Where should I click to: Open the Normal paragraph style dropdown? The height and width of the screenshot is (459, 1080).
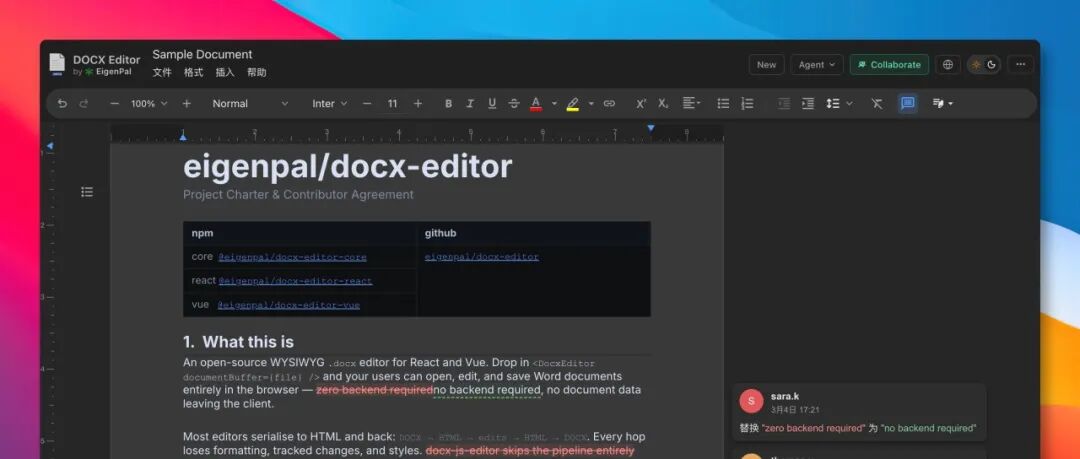pyautogui.click(x=250, y=103)
